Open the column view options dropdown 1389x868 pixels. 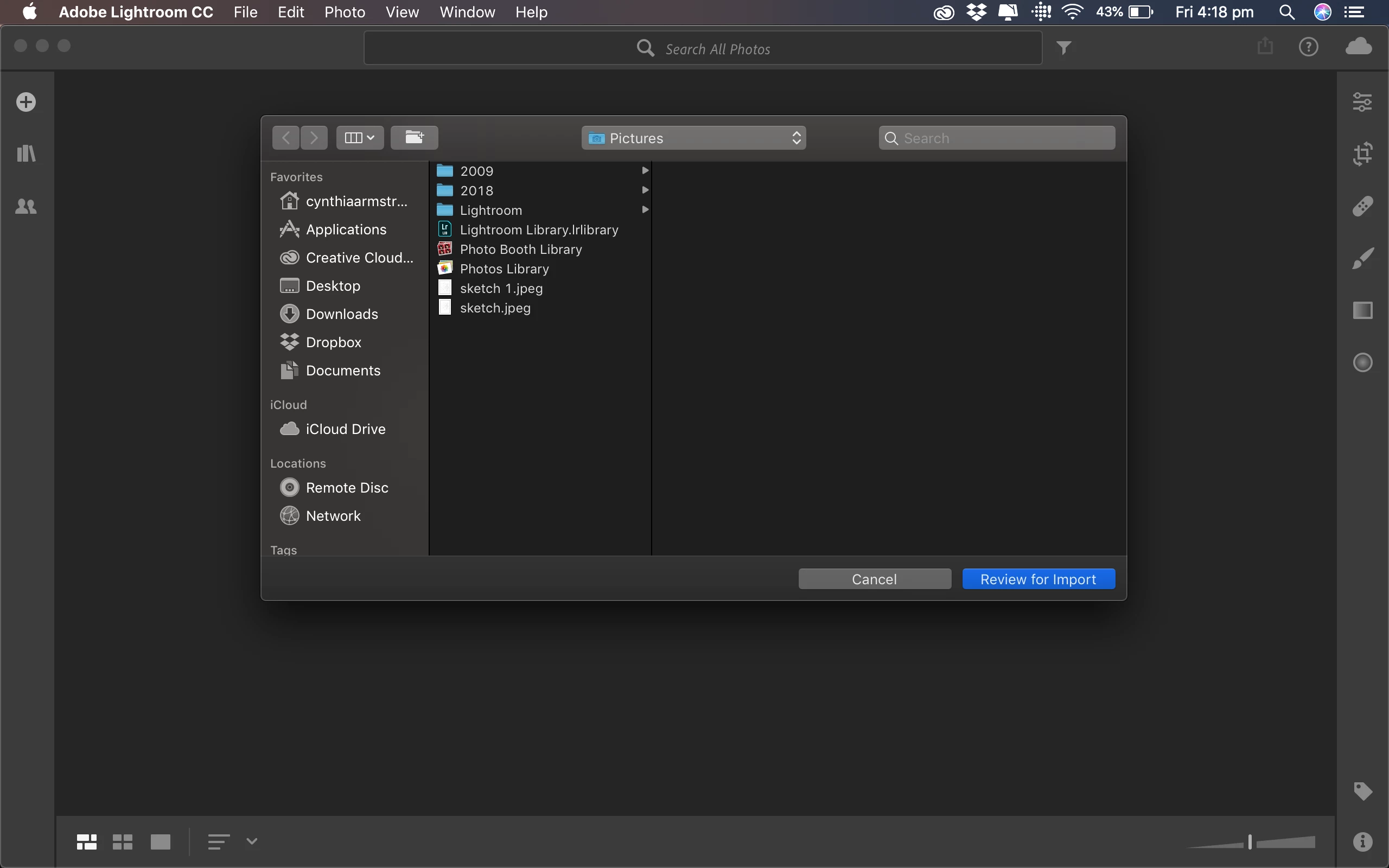[360, 138]
